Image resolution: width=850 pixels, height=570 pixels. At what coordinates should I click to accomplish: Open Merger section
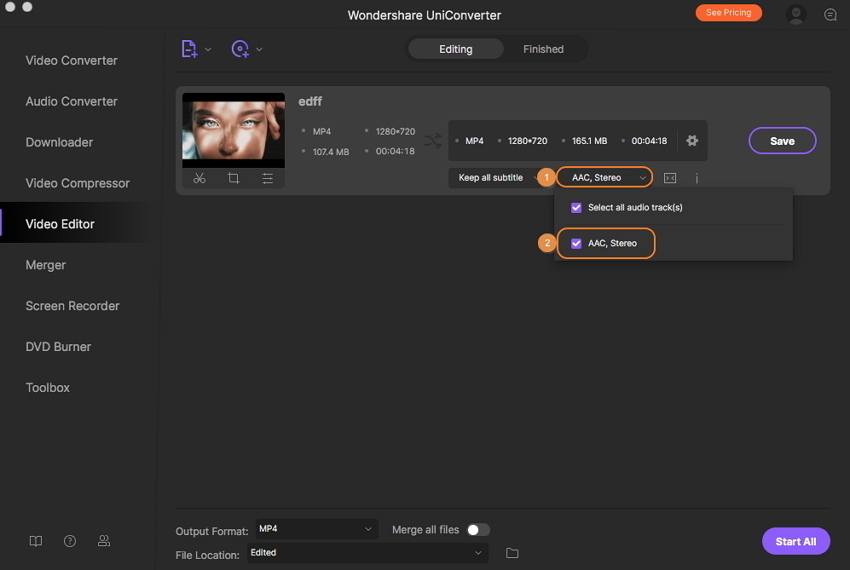[x=46, y=265]
